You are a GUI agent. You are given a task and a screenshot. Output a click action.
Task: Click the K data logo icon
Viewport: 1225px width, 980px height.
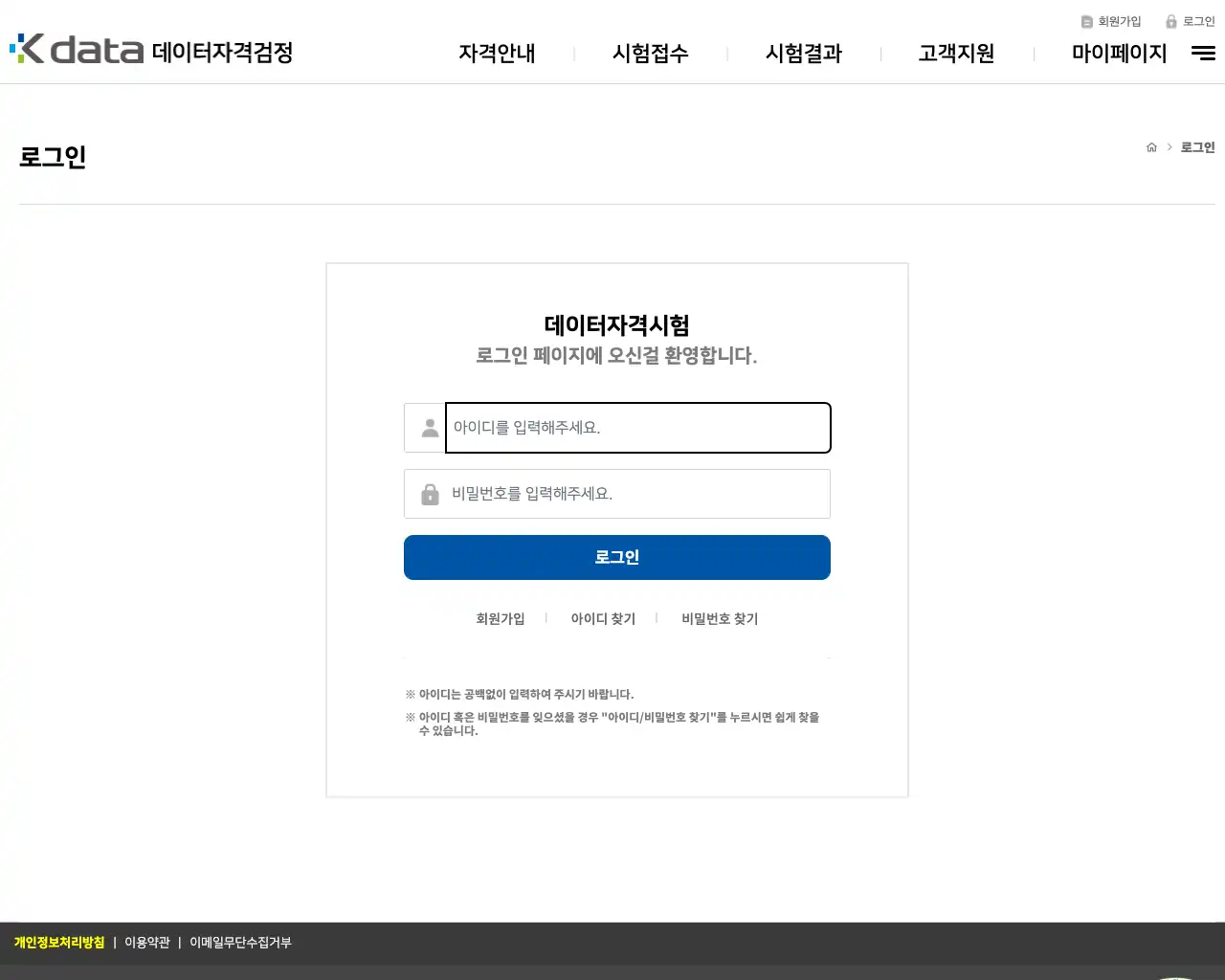tap(26, 49)
